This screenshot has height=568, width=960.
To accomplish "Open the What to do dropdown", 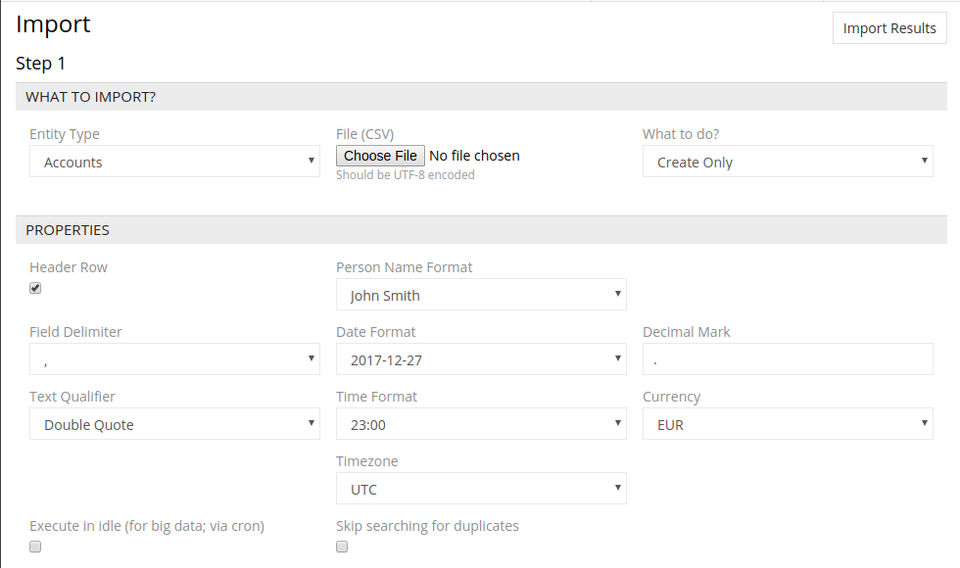I will tap(787, 162).
